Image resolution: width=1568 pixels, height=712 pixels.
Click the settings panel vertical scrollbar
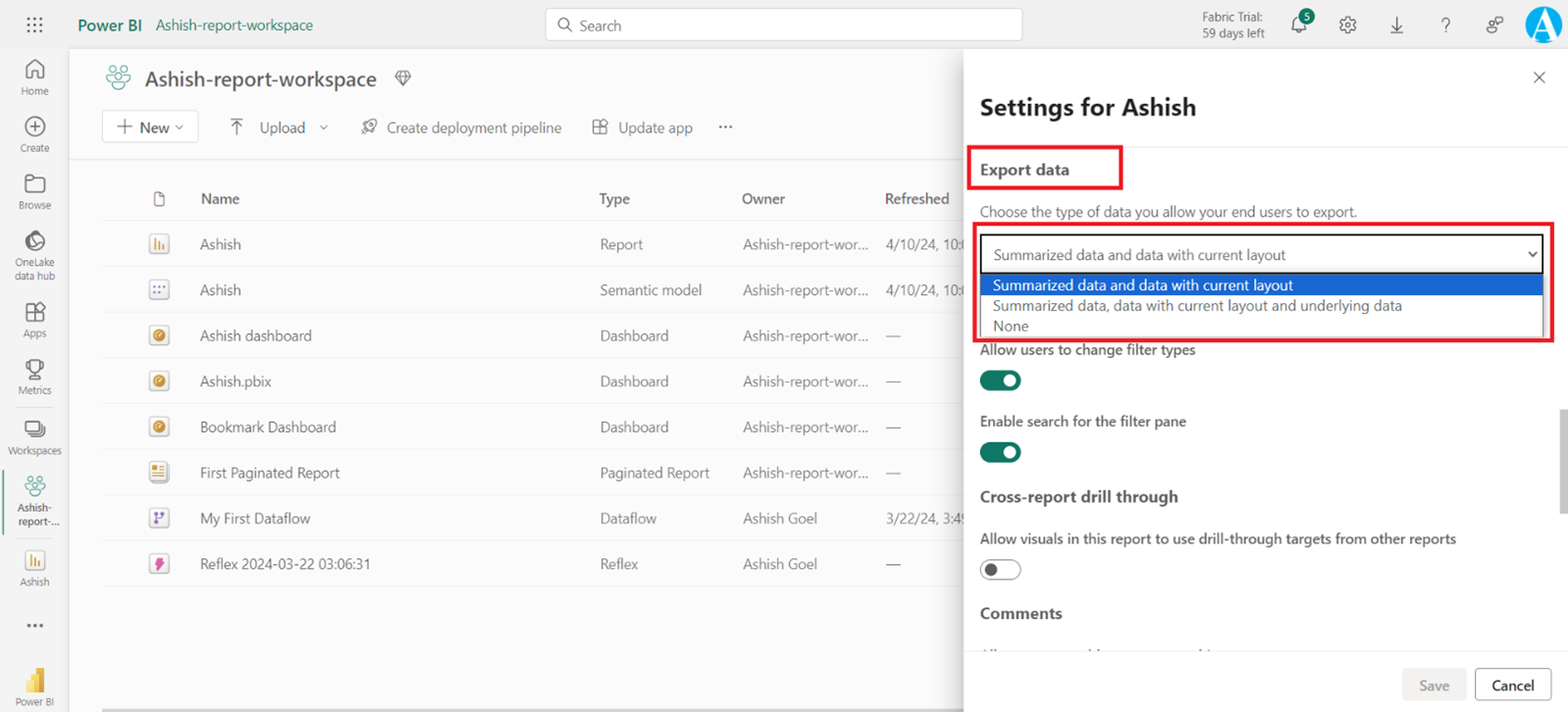coord(1562,461)
